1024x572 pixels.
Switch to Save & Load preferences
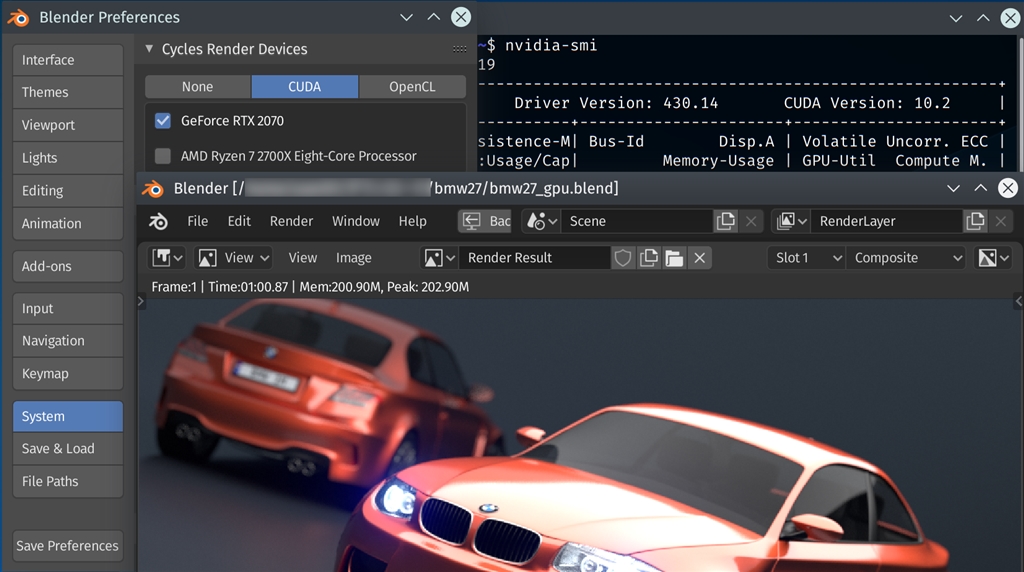tap(68, 449)
